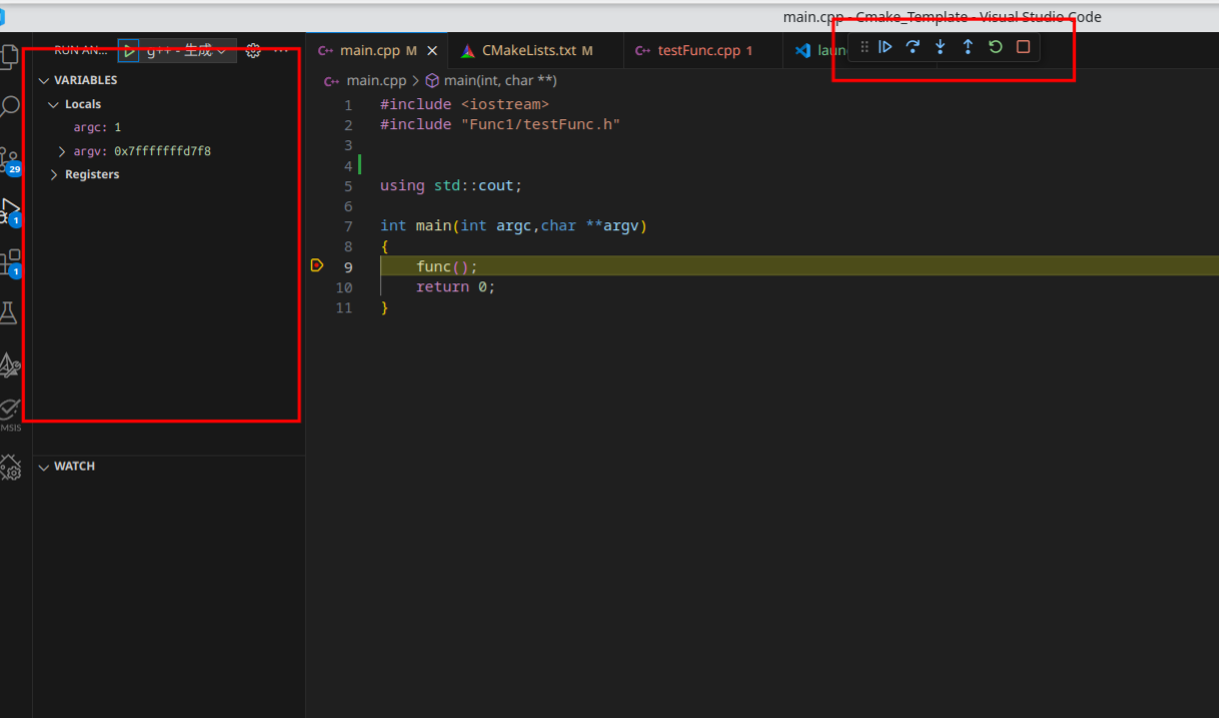Open launch.json via the gear icon
The width and height of the screenshot is (1219, 718).
pyautogui.click(x=253, y=50)
